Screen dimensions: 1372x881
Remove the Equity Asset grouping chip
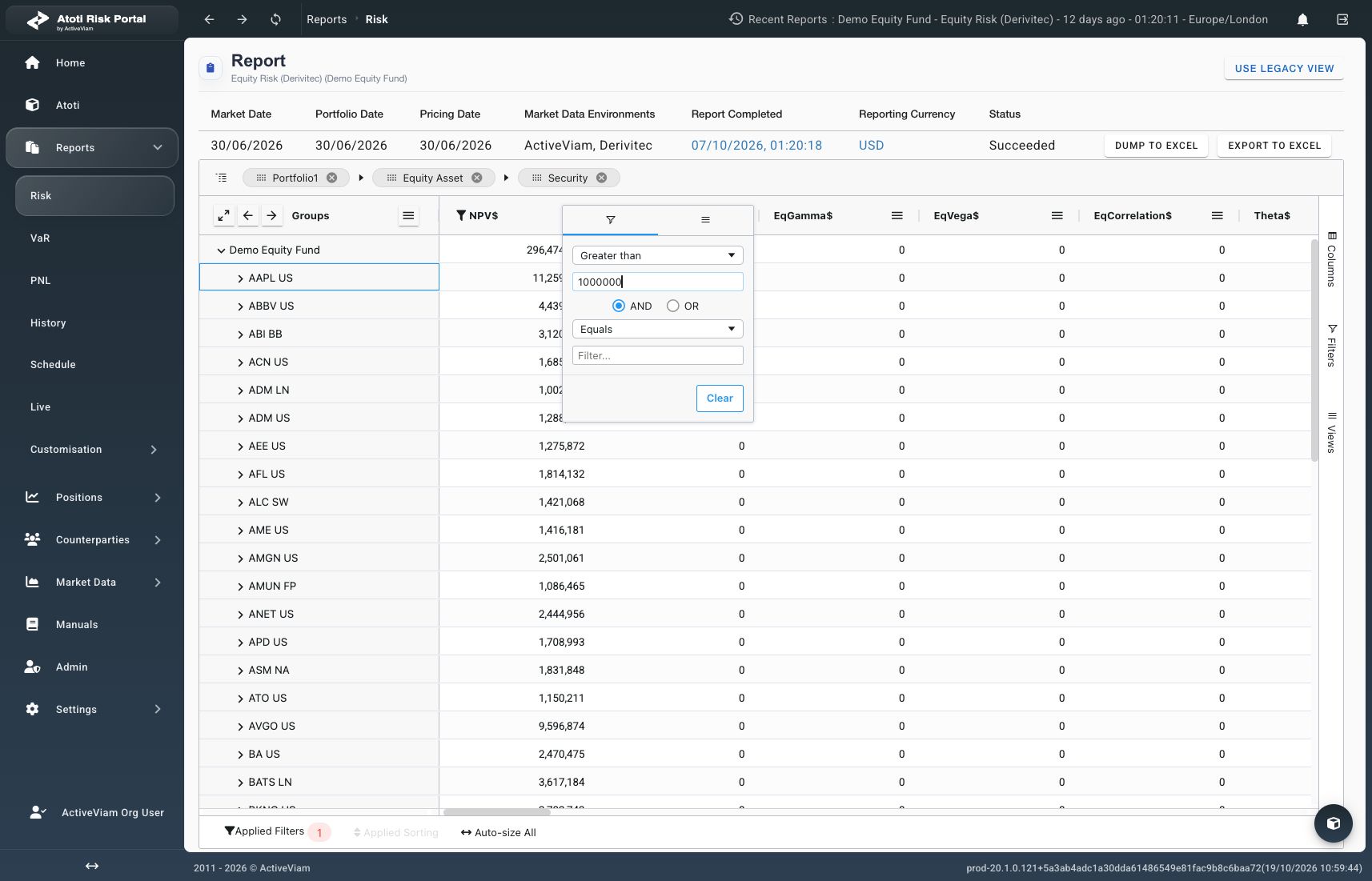(477, 178)
